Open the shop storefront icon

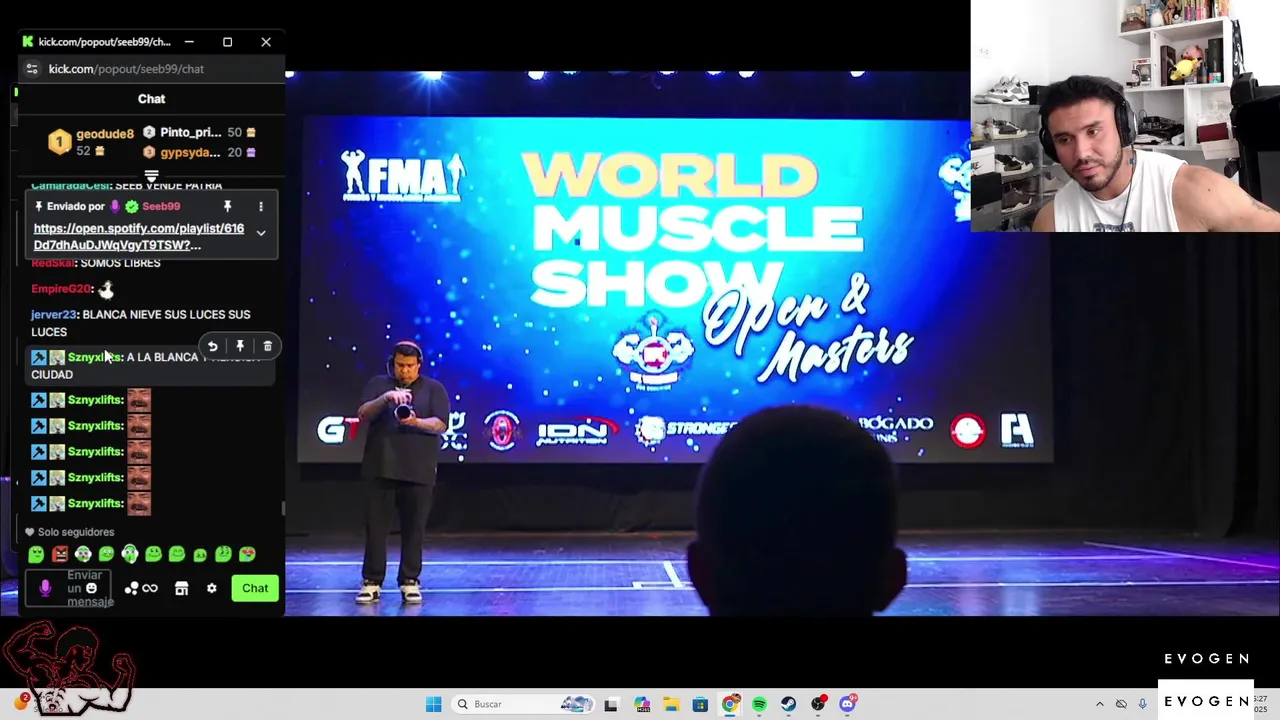tap(181, 588)
